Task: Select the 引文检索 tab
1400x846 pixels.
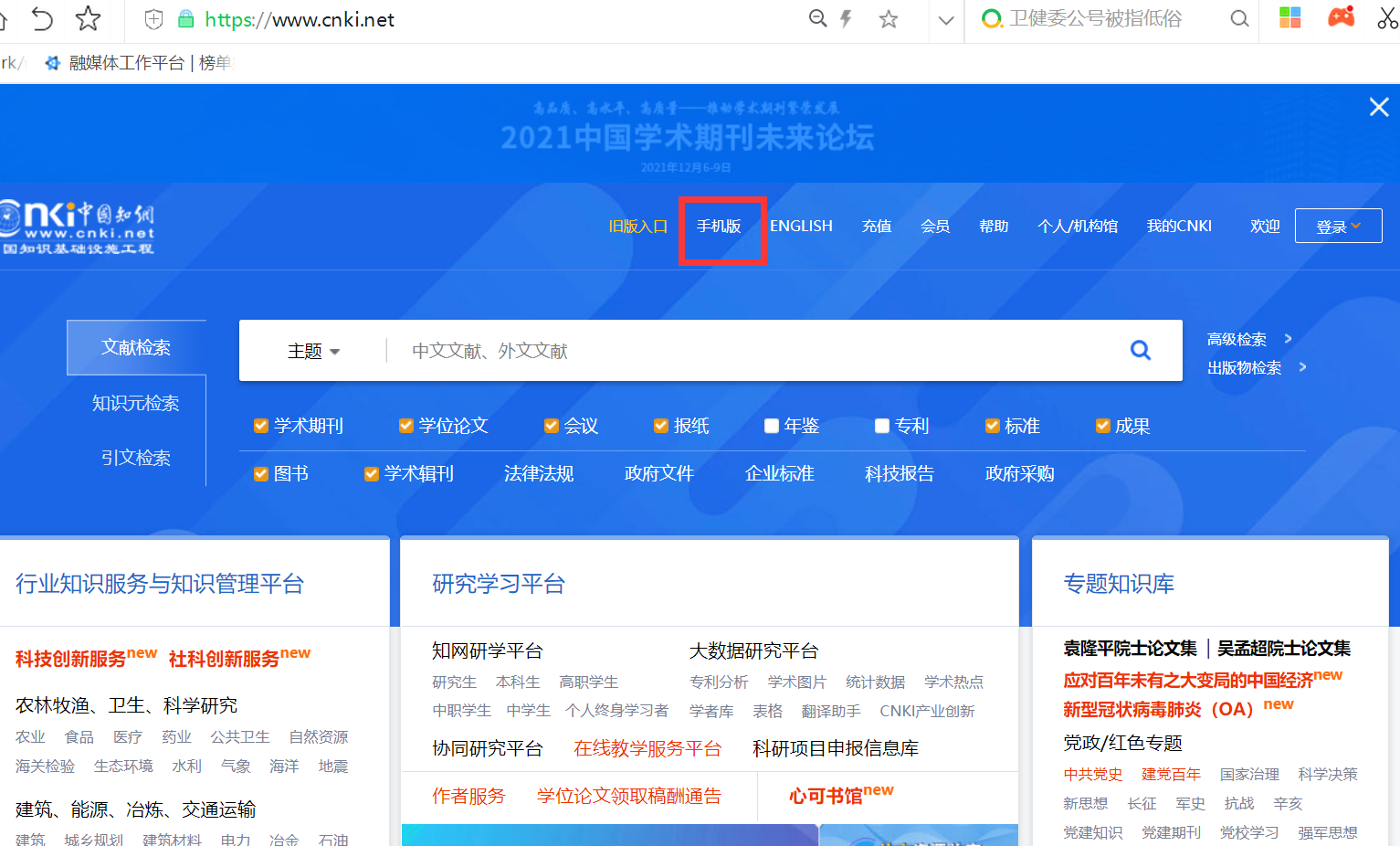Action: pyautogui.click(x=136, y=458)
